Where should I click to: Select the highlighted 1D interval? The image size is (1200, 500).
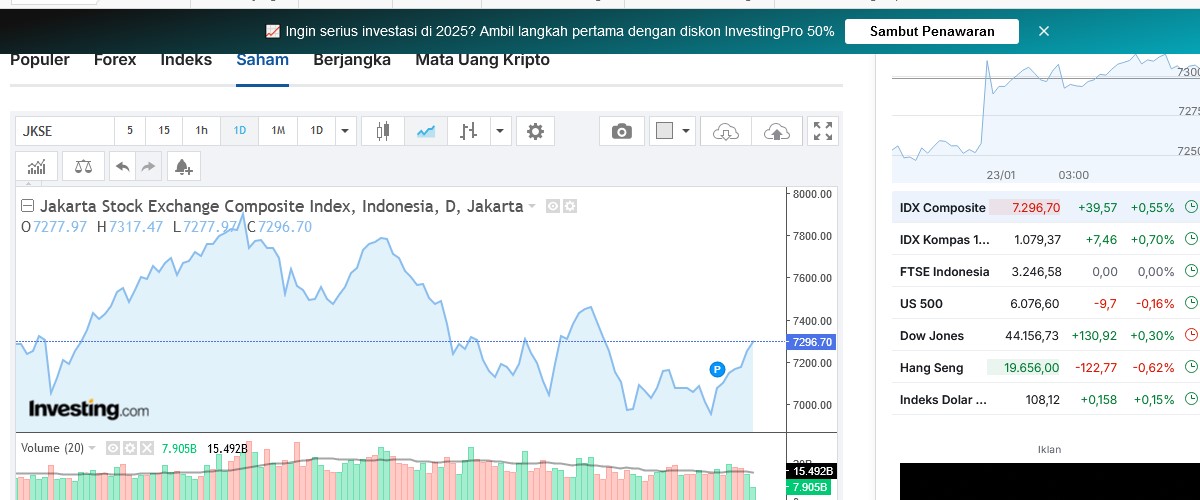pyautogui.click(x=240, y=130)
